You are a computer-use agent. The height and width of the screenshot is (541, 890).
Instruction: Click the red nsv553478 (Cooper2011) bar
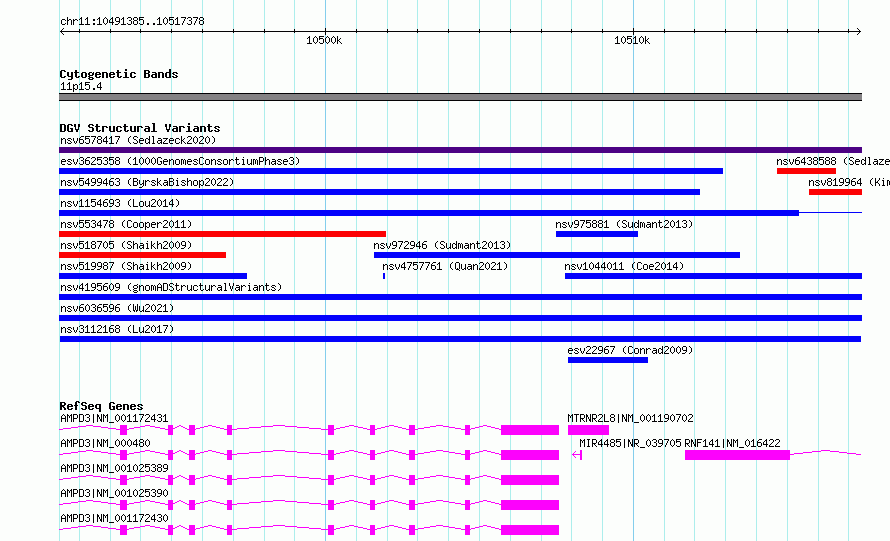pos(222,234)
